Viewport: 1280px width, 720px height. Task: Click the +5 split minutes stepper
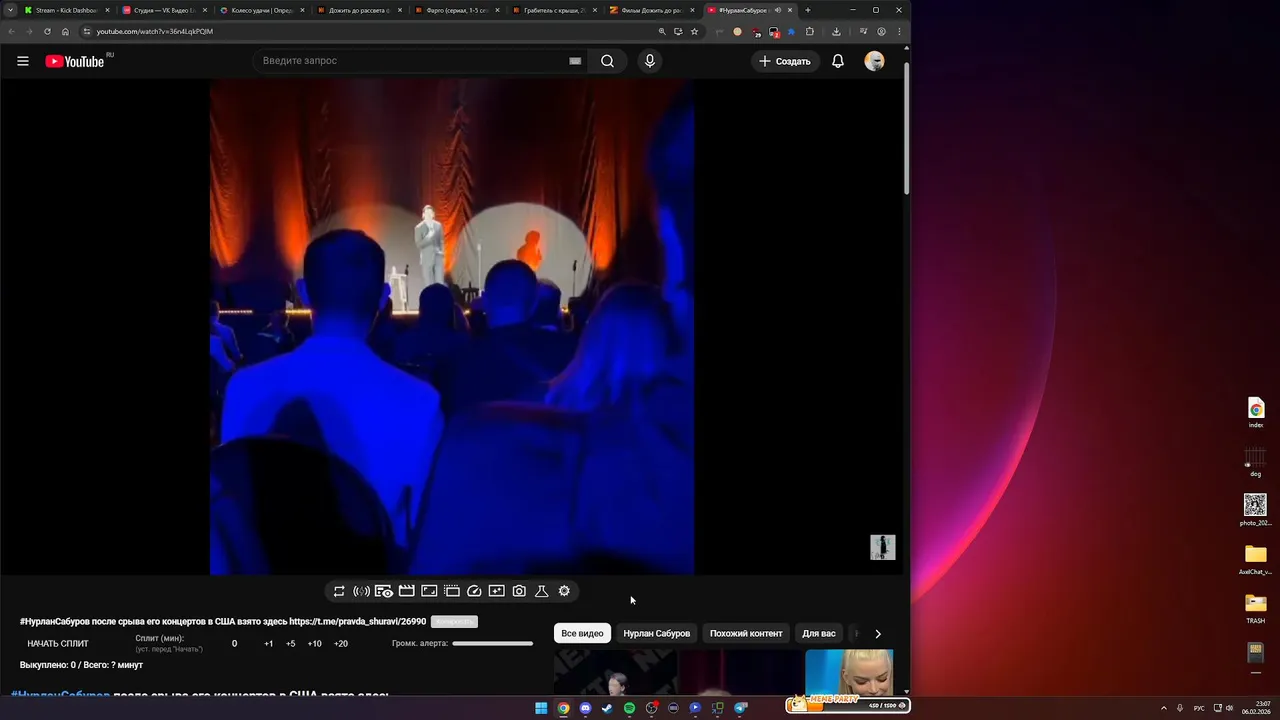click(x=290, y=644)
